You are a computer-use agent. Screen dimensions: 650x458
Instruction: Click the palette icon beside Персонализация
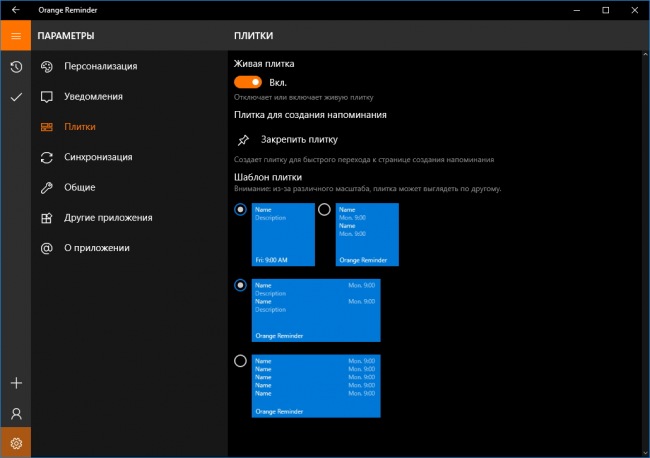pyautogui.click(x=46, y=67)
